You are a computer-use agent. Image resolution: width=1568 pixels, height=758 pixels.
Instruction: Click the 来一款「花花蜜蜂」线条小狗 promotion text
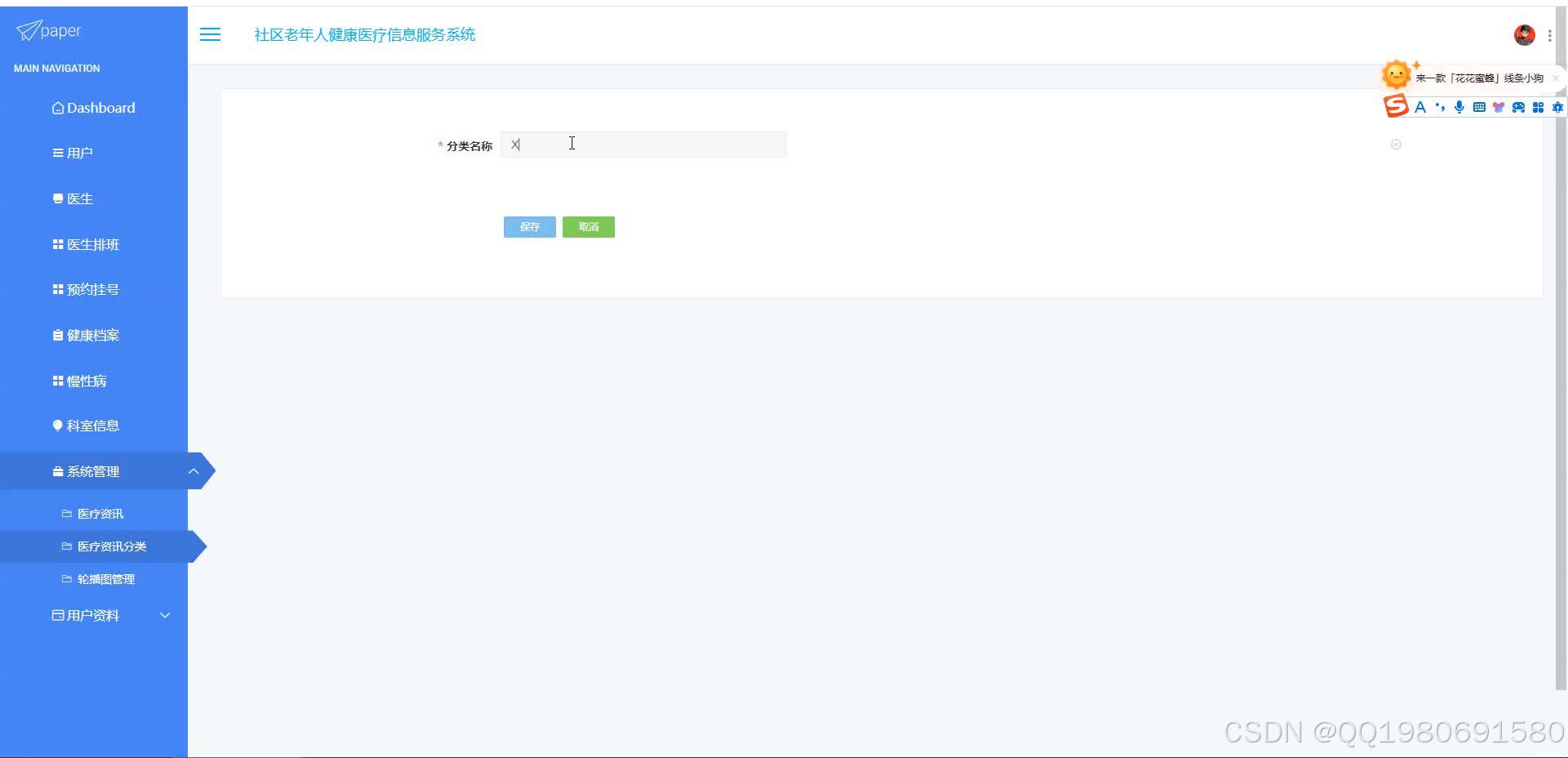coord(1479,78)
